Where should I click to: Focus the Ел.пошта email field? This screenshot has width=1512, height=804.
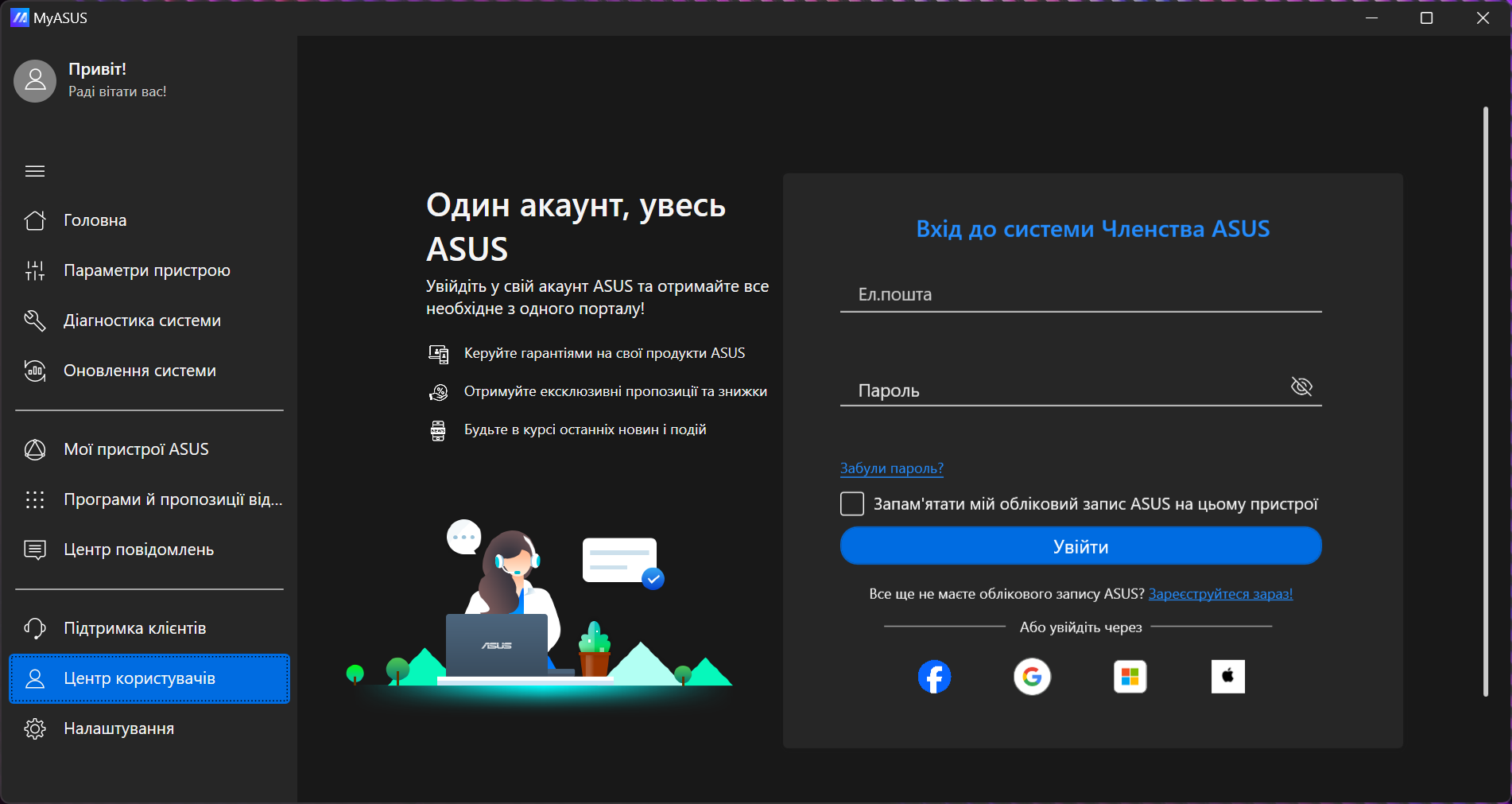1081,294
